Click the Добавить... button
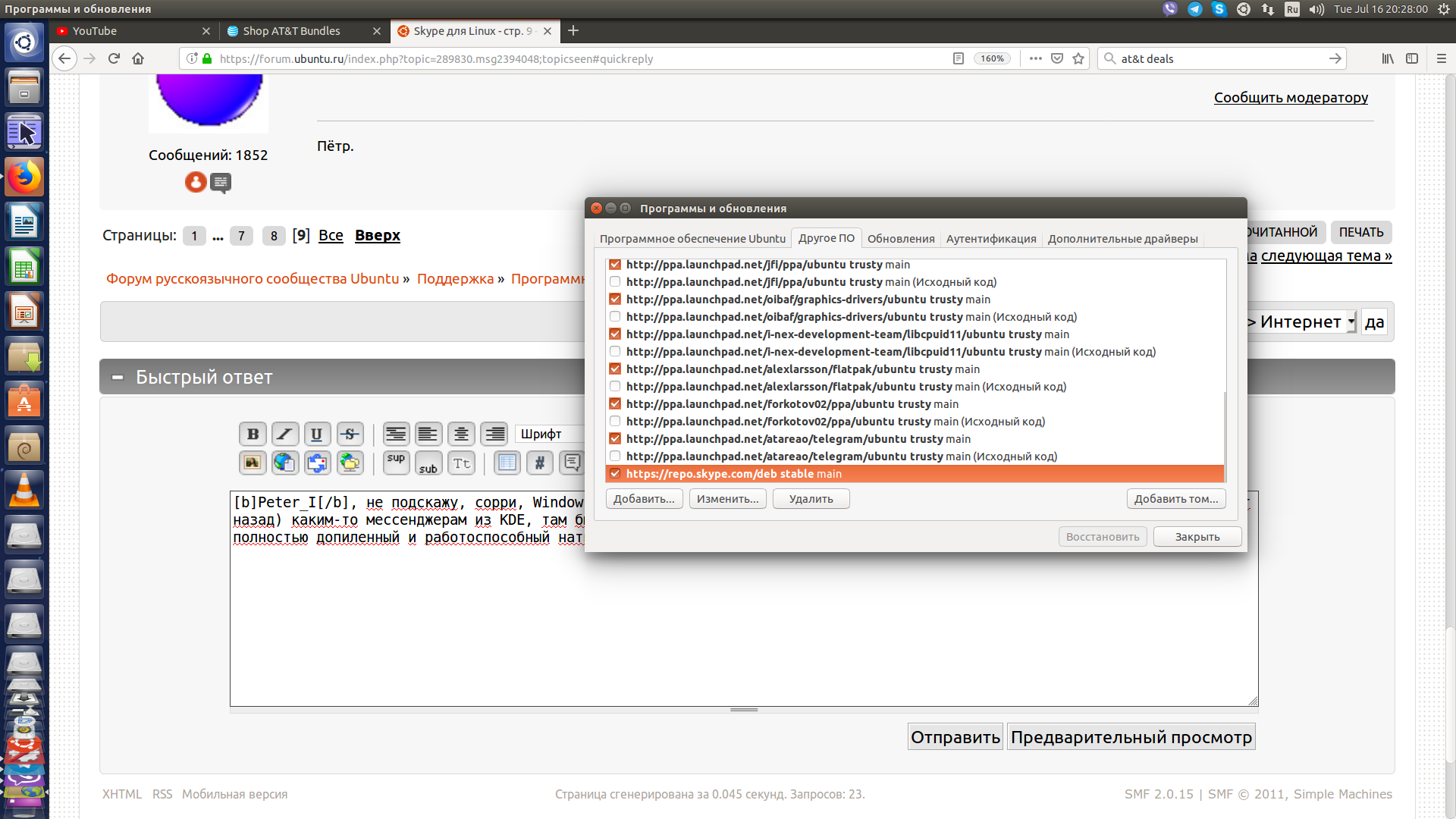 tap(644, 499)
